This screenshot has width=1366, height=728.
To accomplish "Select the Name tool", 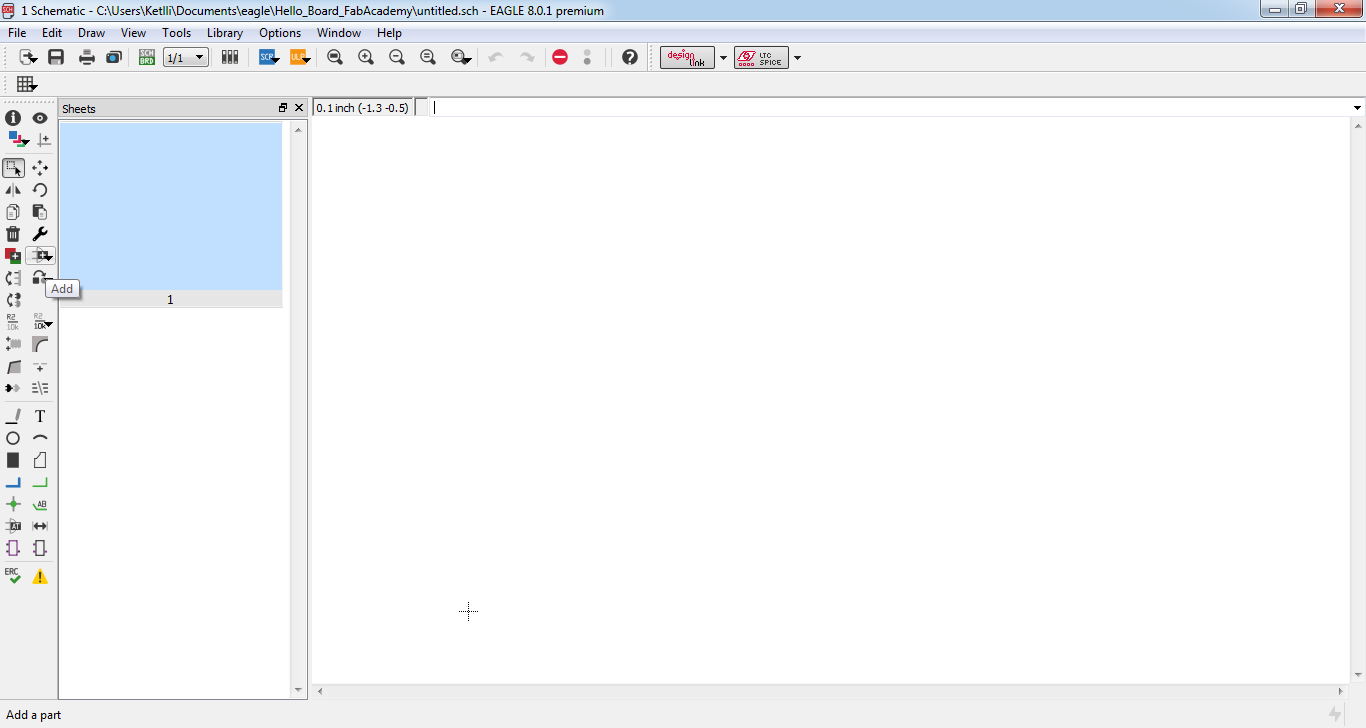I will (x=13, y=322).
